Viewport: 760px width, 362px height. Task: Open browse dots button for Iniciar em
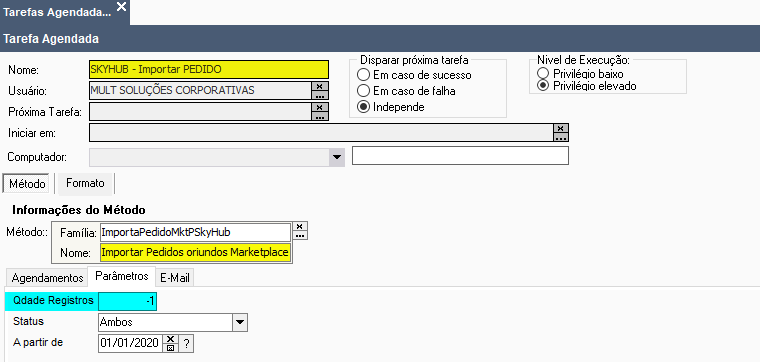561,137
